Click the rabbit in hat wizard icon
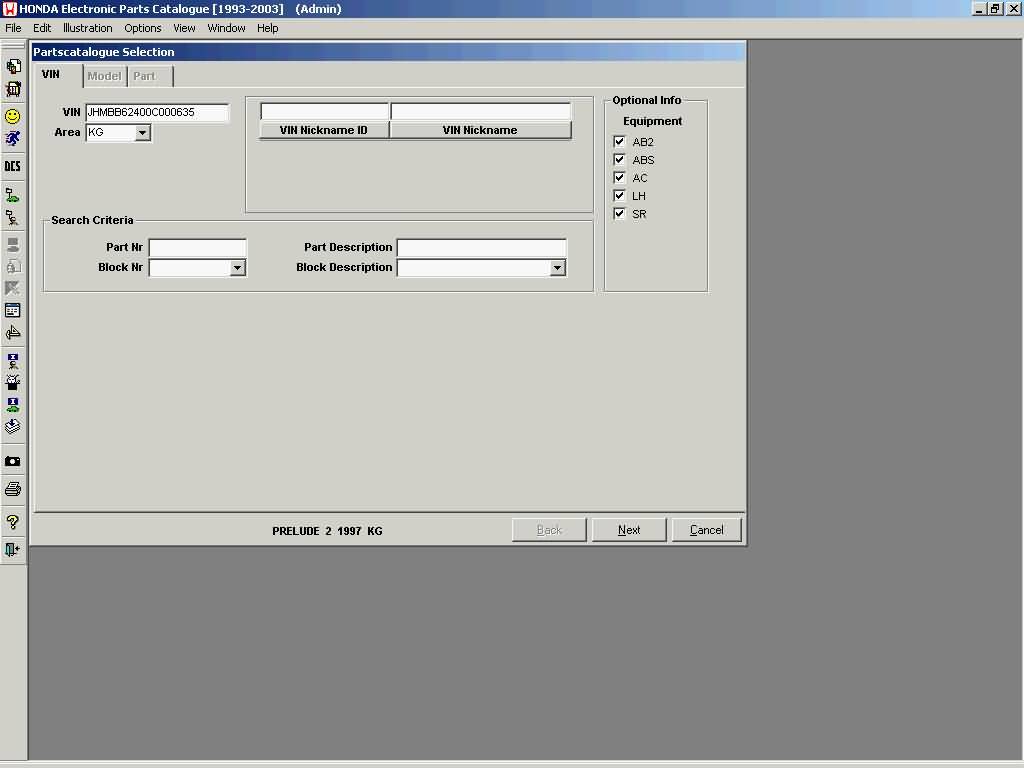The height and width of the screenshot is (768, 1024). point(13,382)
